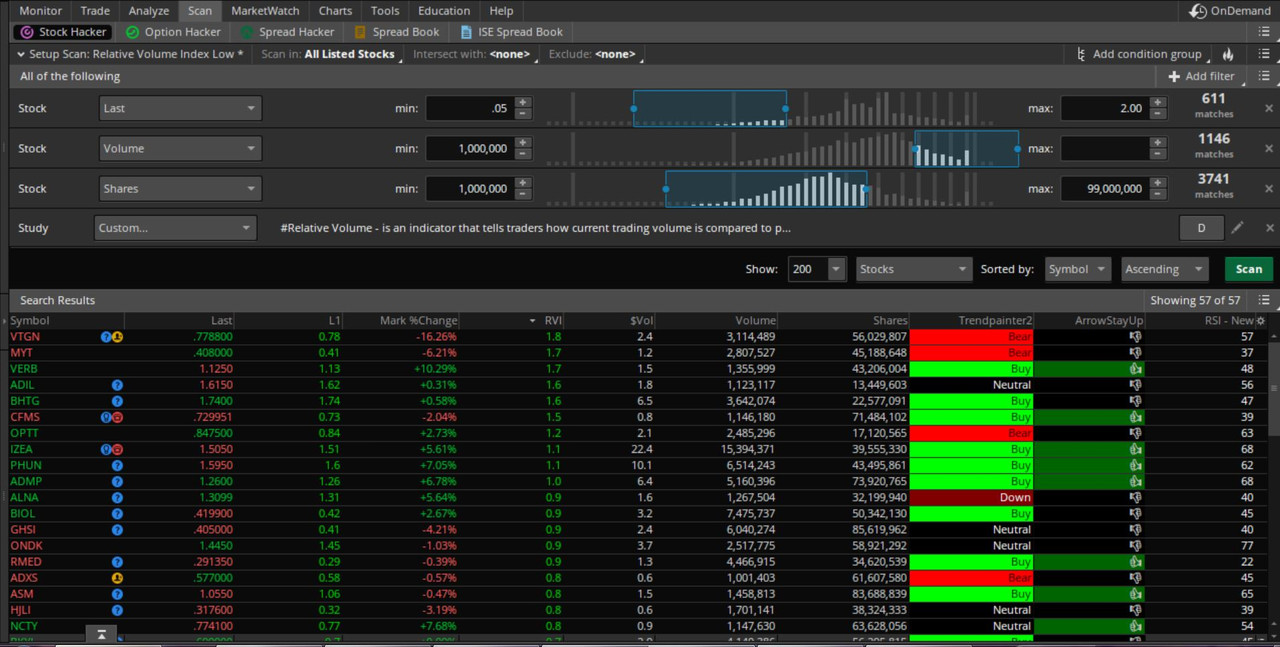Switch to the Option Hacker subtab
Screen dimensions: 1280x647
point(172,32)
